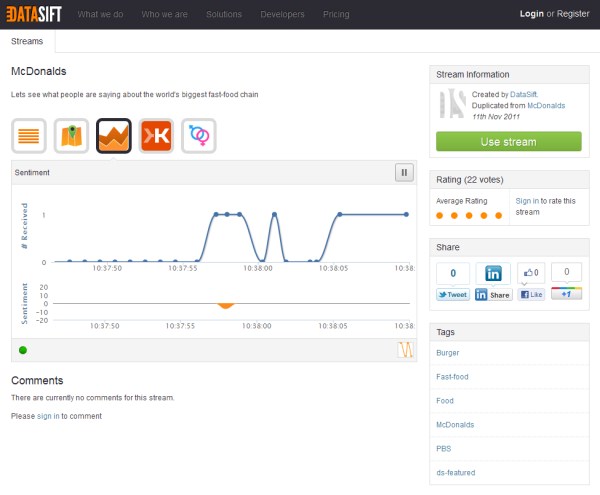Image resolution: width=600 pixels, height=495 pixels.
Task: Click the Register link
Action: pos(573,14)
